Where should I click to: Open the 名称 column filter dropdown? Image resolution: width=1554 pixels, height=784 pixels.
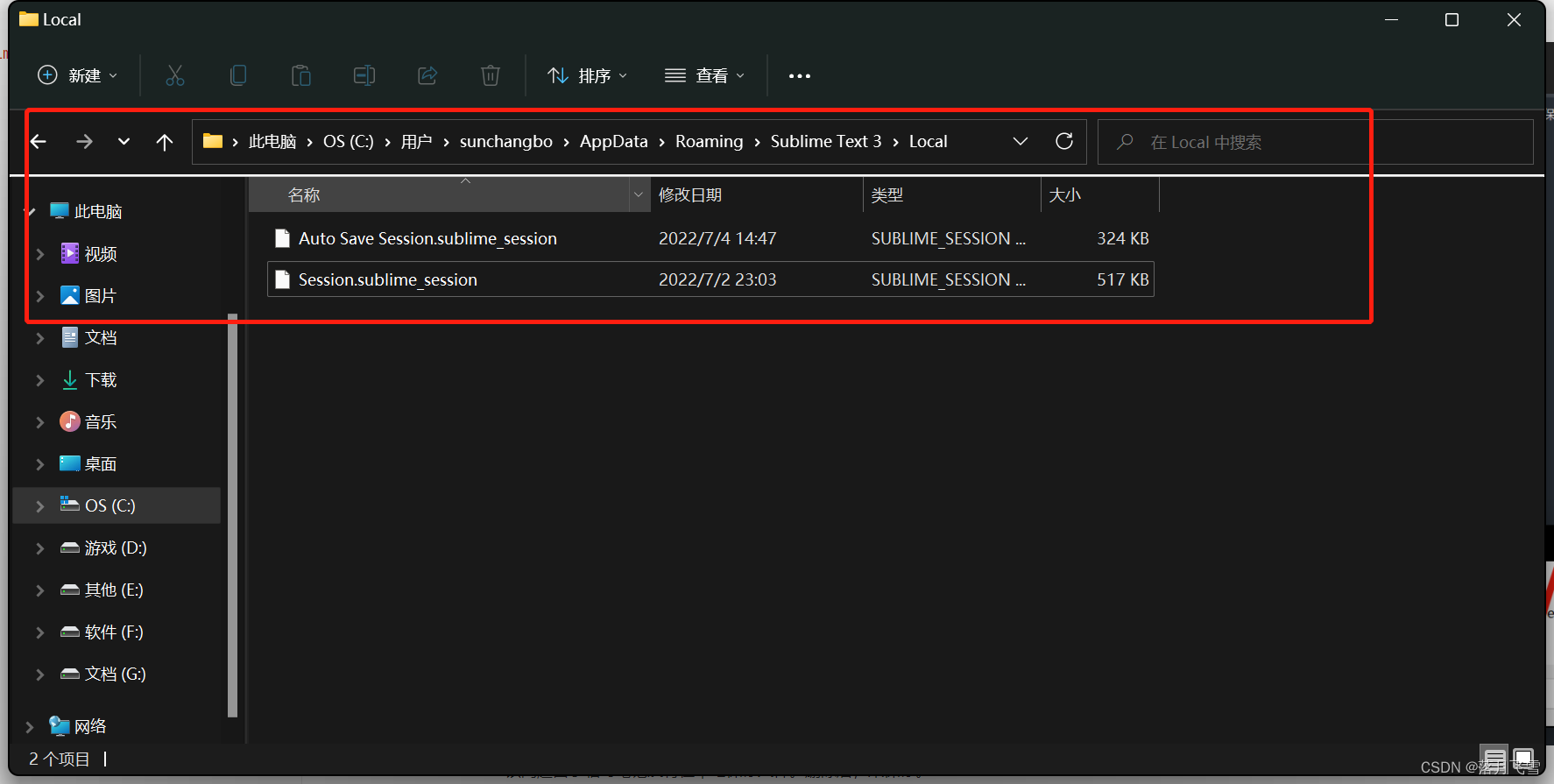[x=639, y=194]
